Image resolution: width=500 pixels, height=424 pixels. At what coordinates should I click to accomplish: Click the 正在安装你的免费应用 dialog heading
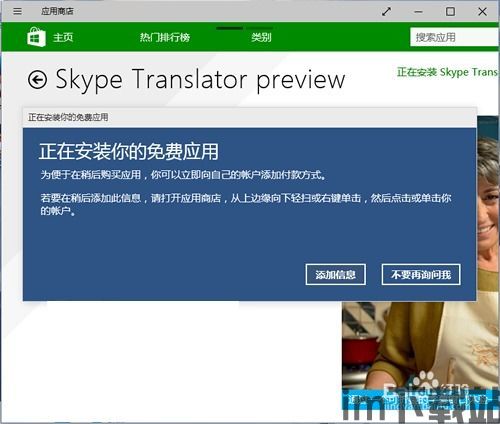[129, 152]
